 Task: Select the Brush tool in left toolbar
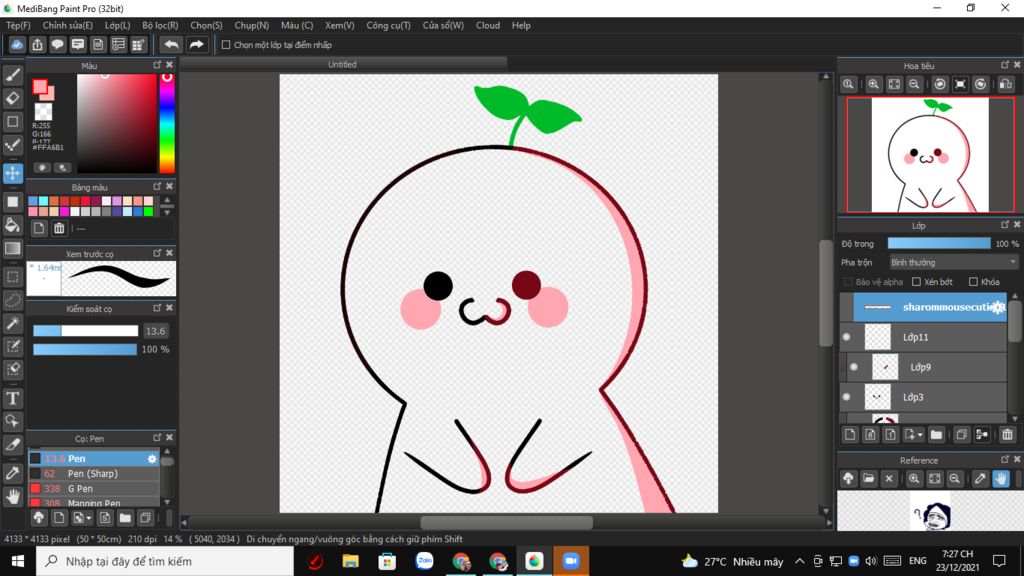click(x=12, y=75)
